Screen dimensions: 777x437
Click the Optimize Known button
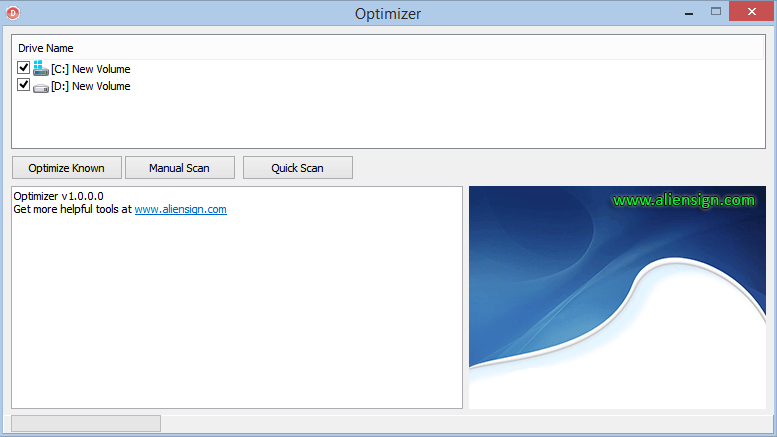tap(67, 168)
